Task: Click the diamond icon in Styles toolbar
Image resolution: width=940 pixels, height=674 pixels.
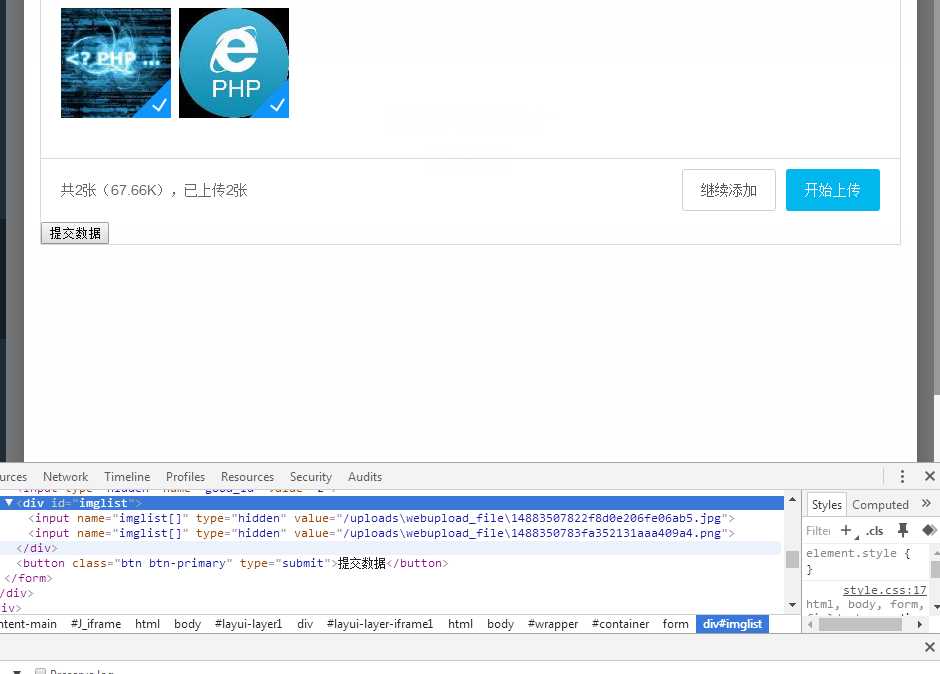Action: [x=929, y=530]
